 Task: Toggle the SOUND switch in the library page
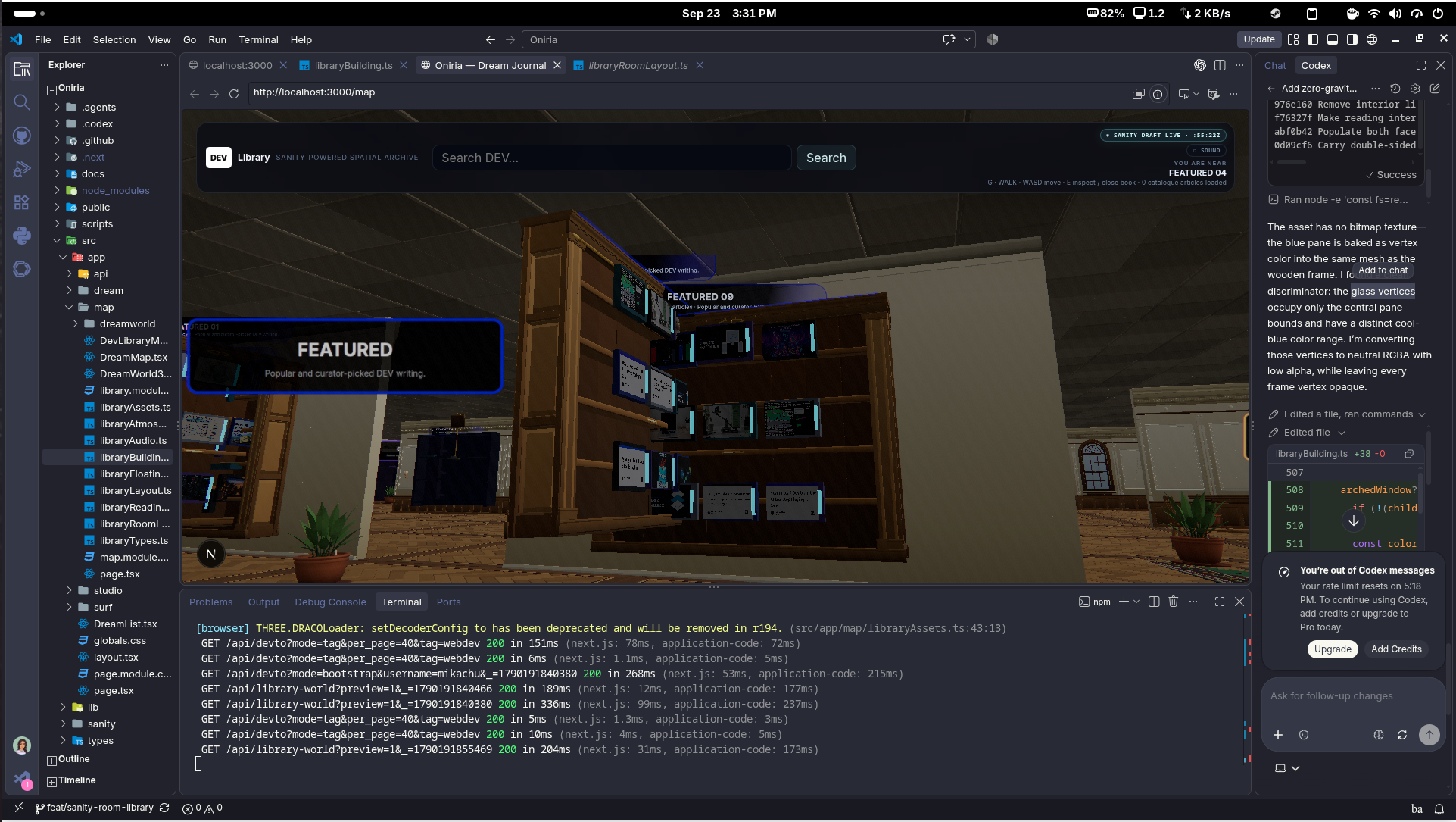coord(1207,151)
